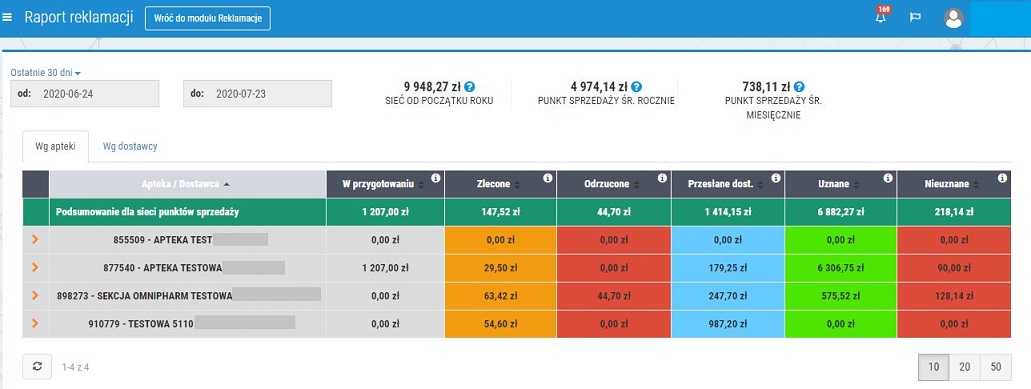Show info for Nieuznane column
Screen dimensions: 1031x389
tap(1002, 178)
